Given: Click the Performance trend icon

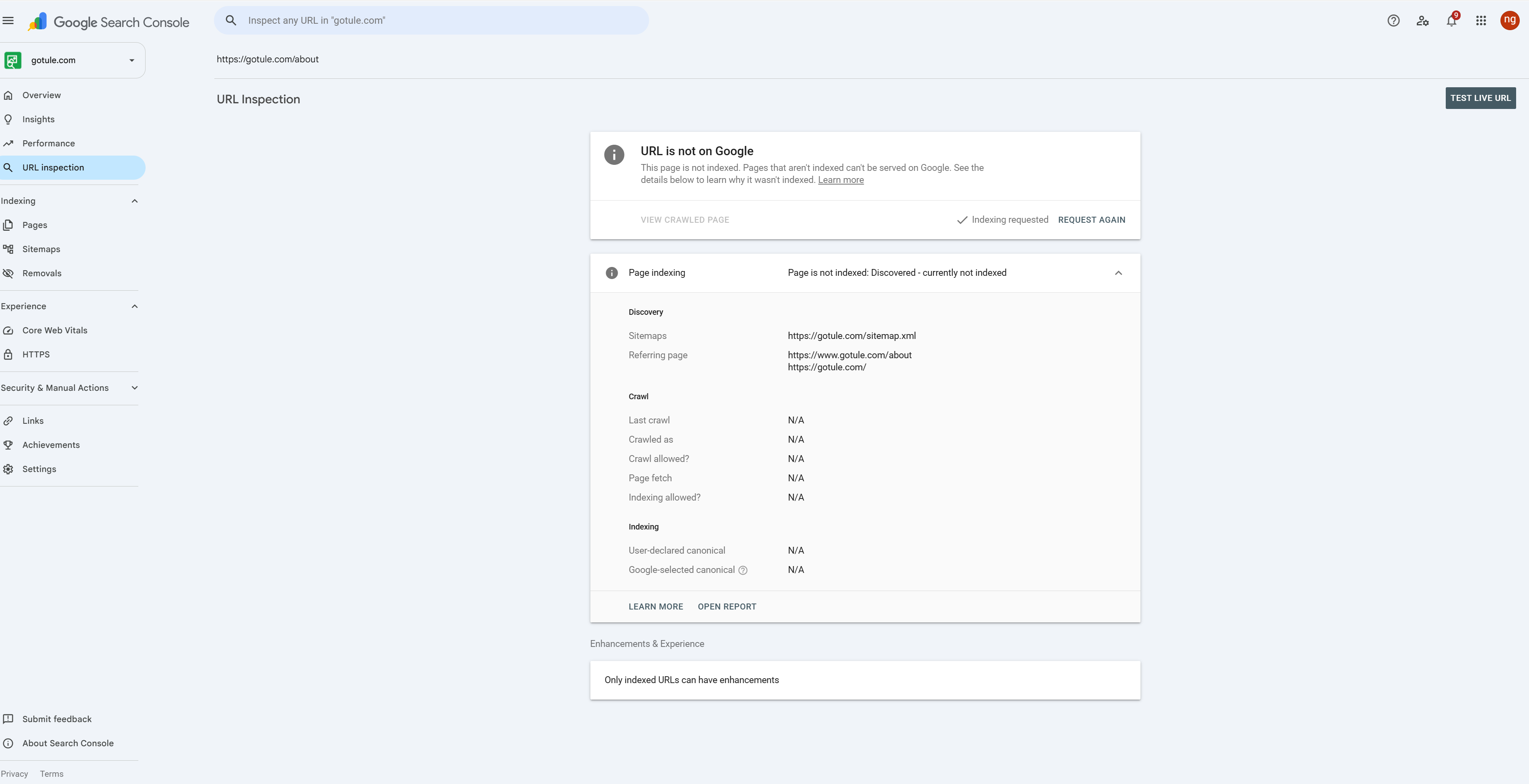Looking at the screenshot, I should click(8, 144).
